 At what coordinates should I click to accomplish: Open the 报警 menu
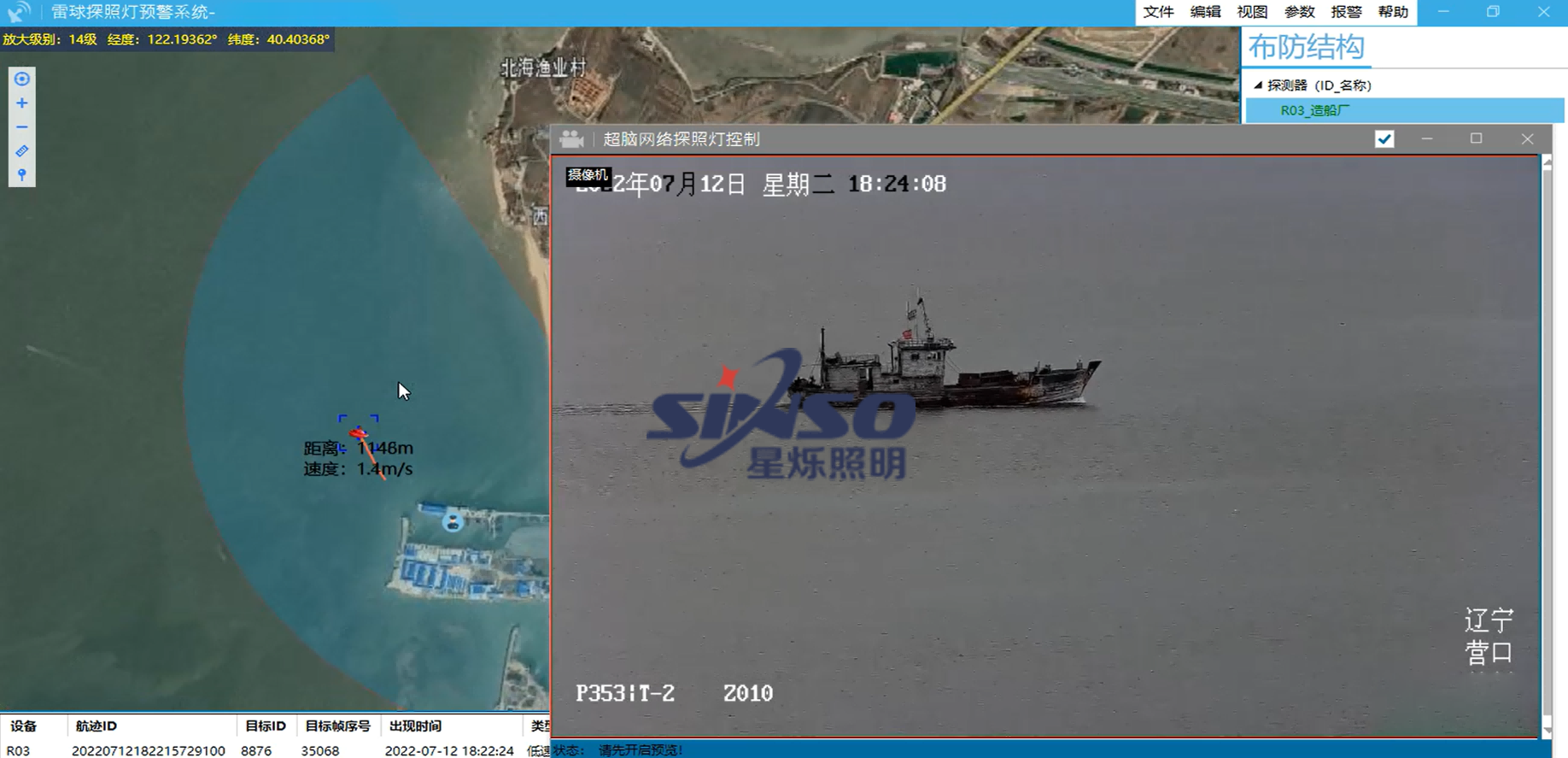coord(1346,12)
